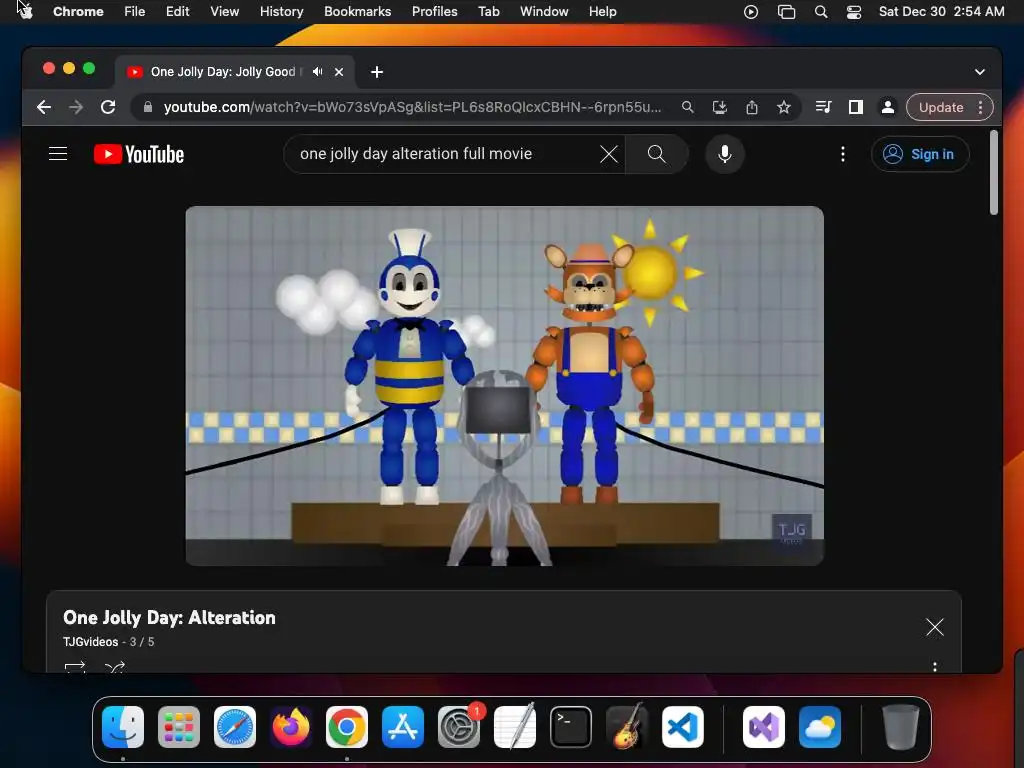Open Visual Studio Code from Dock

pos(682,727)
